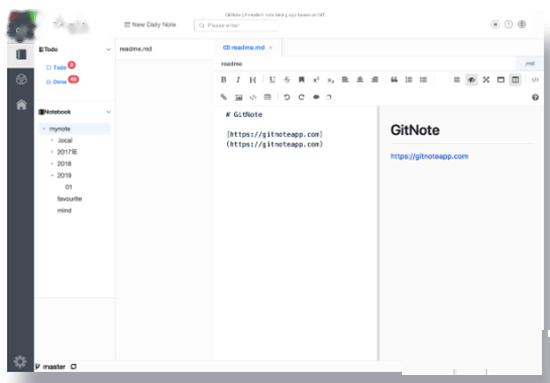Viewport: 550px width, 383px height.
Task: Toggle live preview eye icon
Action: (471, 80)
